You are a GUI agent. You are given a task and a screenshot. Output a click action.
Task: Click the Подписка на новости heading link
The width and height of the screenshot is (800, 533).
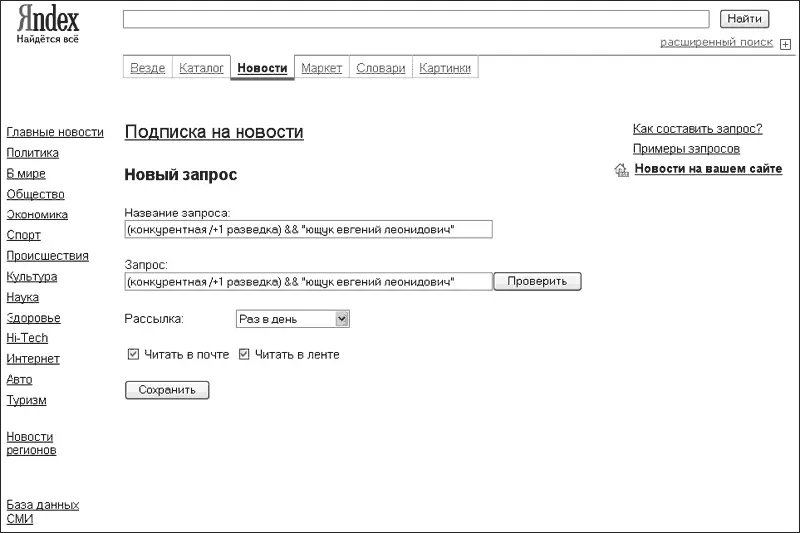tap(214, 132)
